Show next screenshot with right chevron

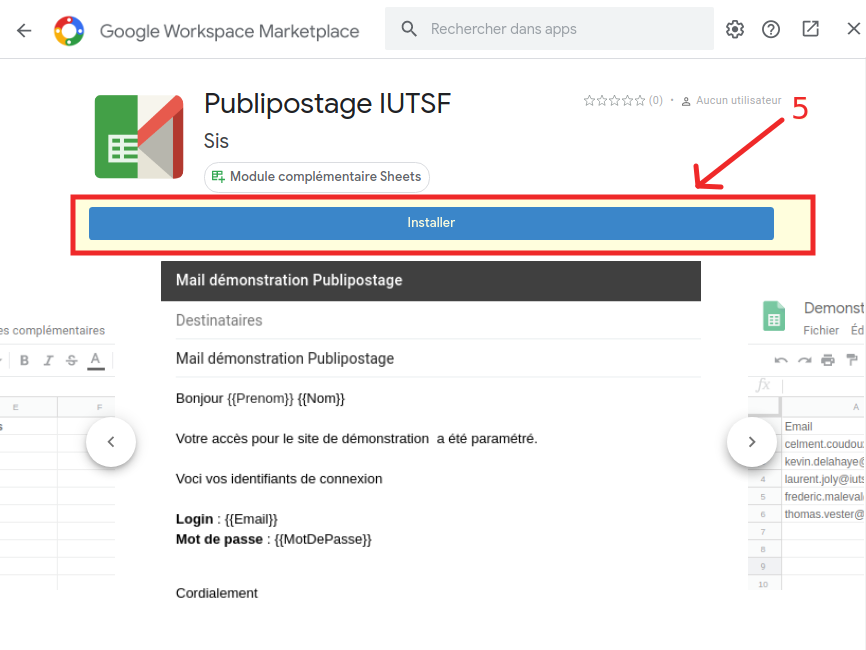(752, 442)
